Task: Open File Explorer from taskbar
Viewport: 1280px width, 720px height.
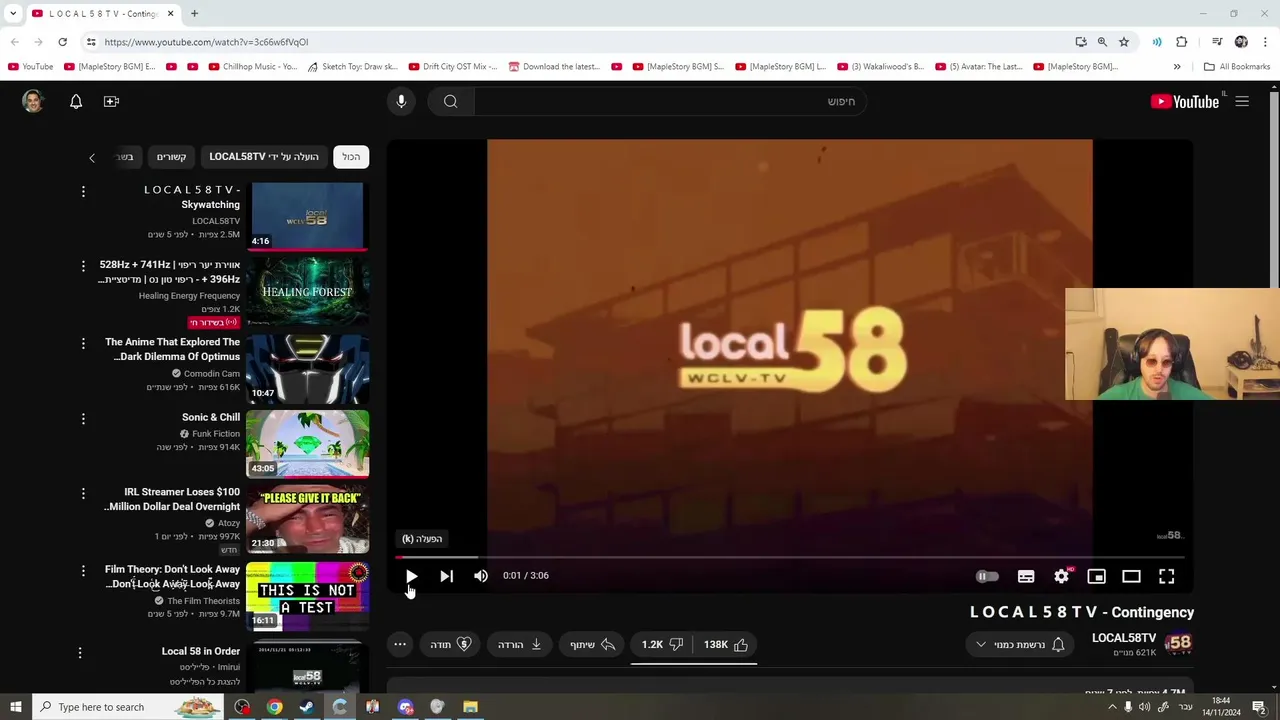Action: (470, 707)
